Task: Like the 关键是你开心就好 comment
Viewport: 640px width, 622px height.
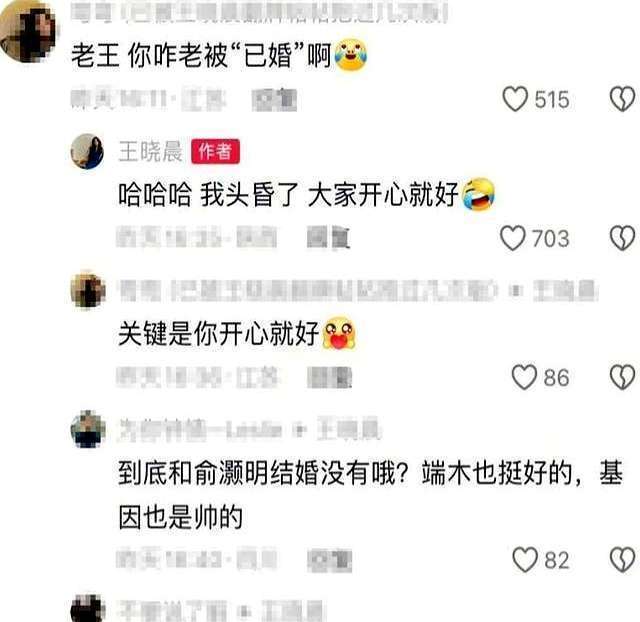Action: point(524,377)
